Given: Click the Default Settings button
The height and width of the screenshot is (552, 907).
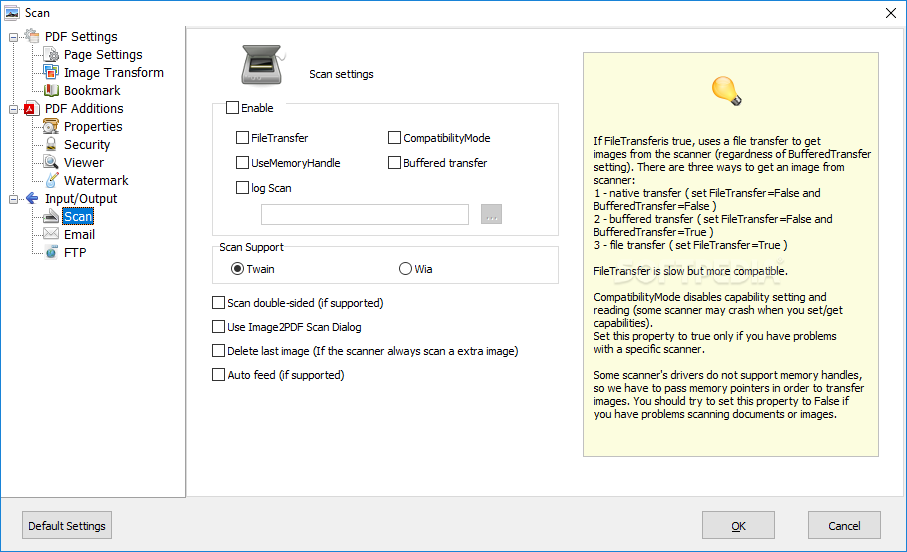Looking at the screenshot, I should tap(67, 525).
